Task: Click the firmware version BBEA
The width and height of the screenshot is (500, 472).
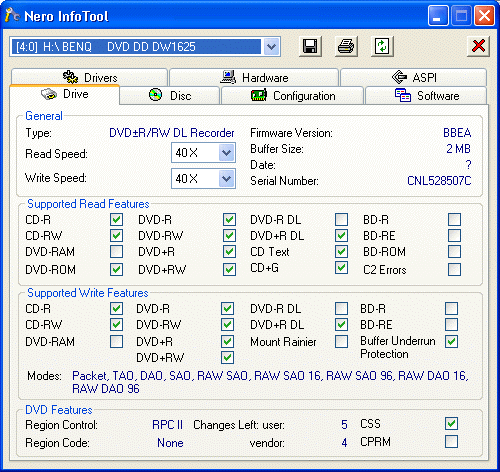Action: [457, 133]
